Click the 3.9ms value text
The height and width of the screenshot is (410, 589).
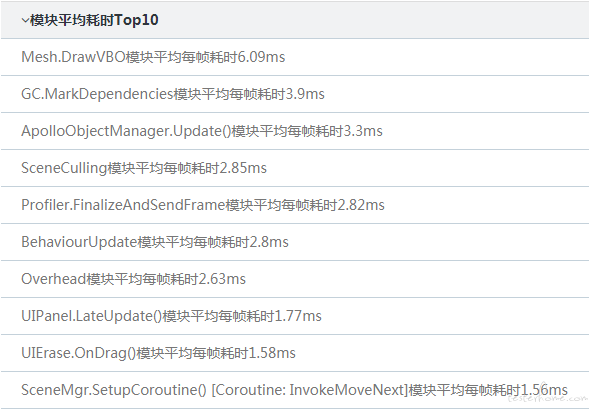pos(305,94)
